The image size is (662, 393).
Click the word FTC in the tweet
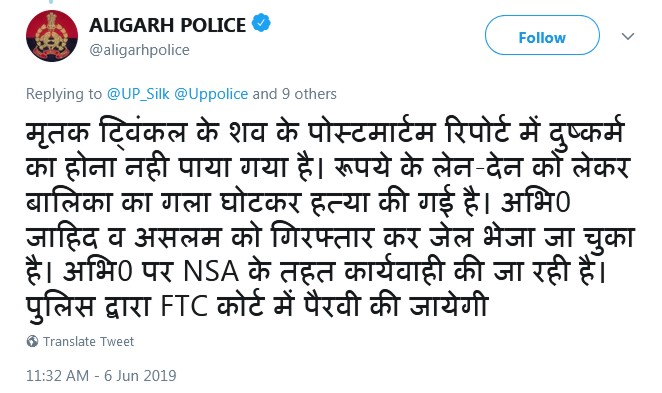tap(184, 306)
